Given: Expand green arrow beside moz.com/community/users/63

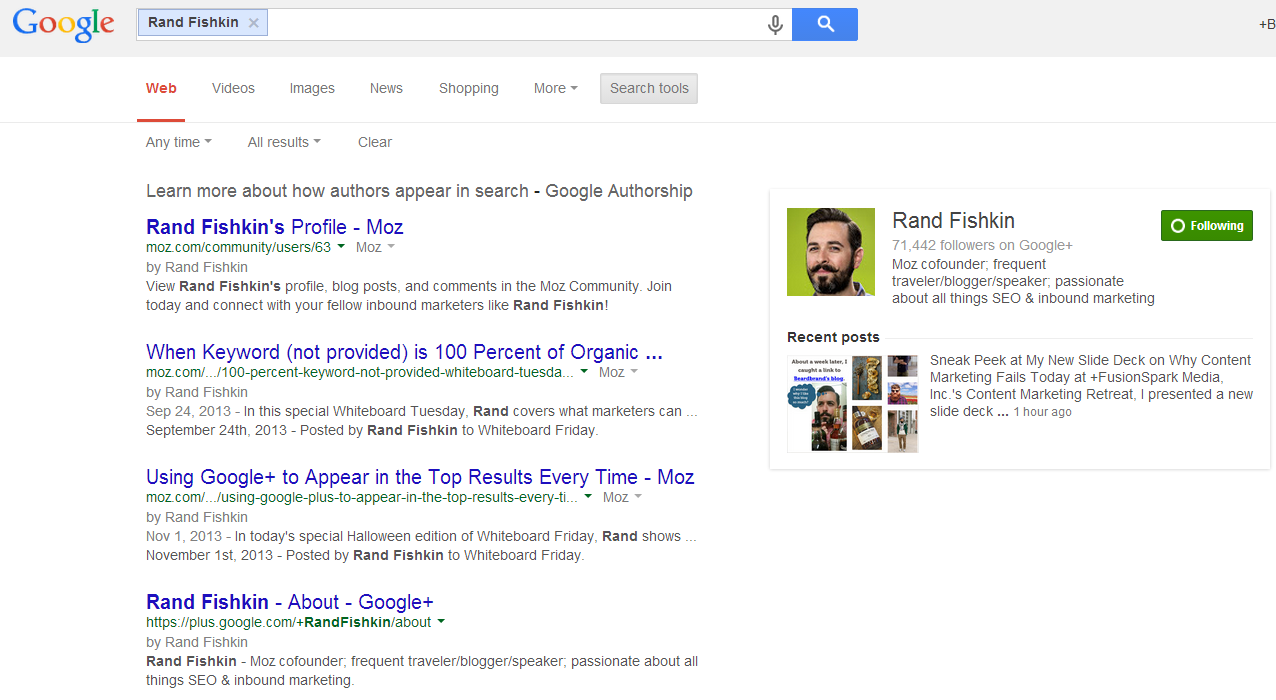Looking at the screenshot, I should tap(341, 246).
